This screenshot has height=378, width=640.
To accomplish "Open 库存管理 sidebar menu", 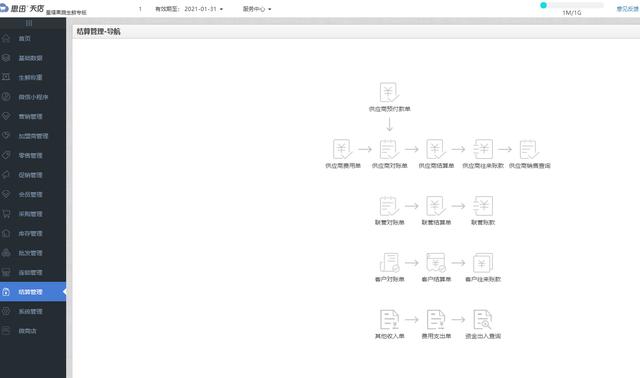I will pyautogui.click(x=33, y=233).
